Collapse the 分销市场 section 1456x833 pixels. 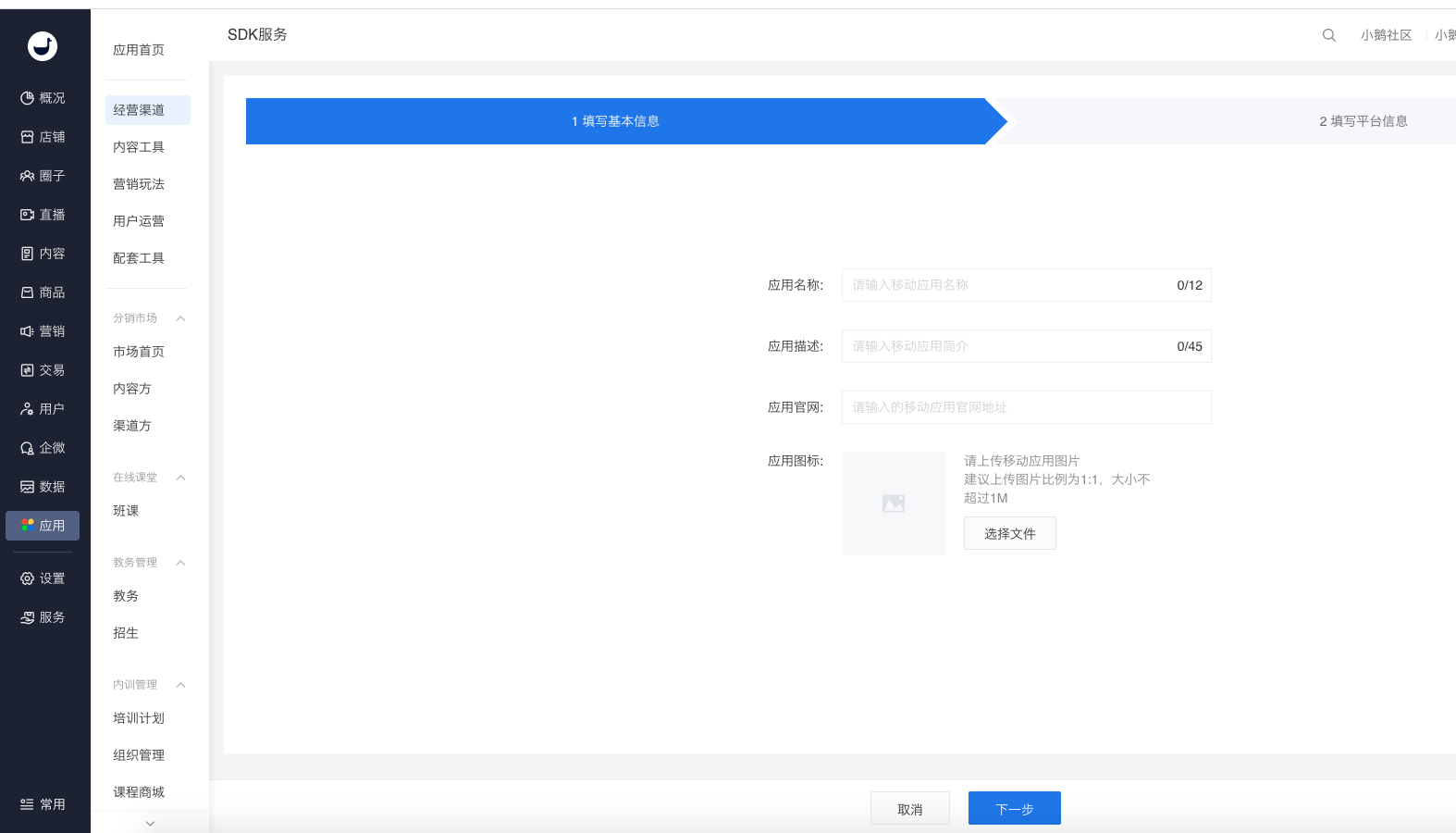point(181,318)
